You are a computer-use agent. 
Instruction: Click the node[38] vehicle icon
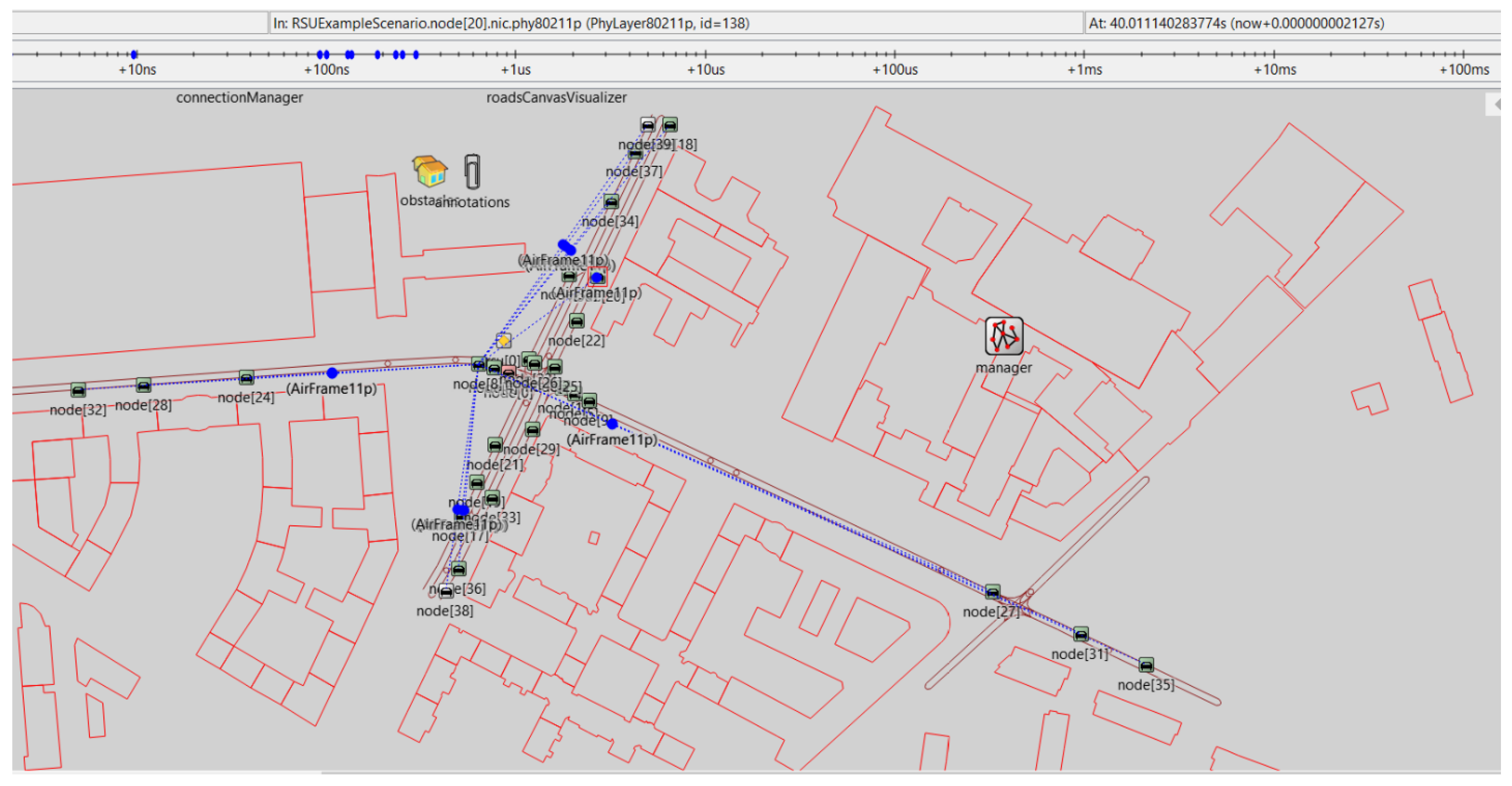[446, 592]
